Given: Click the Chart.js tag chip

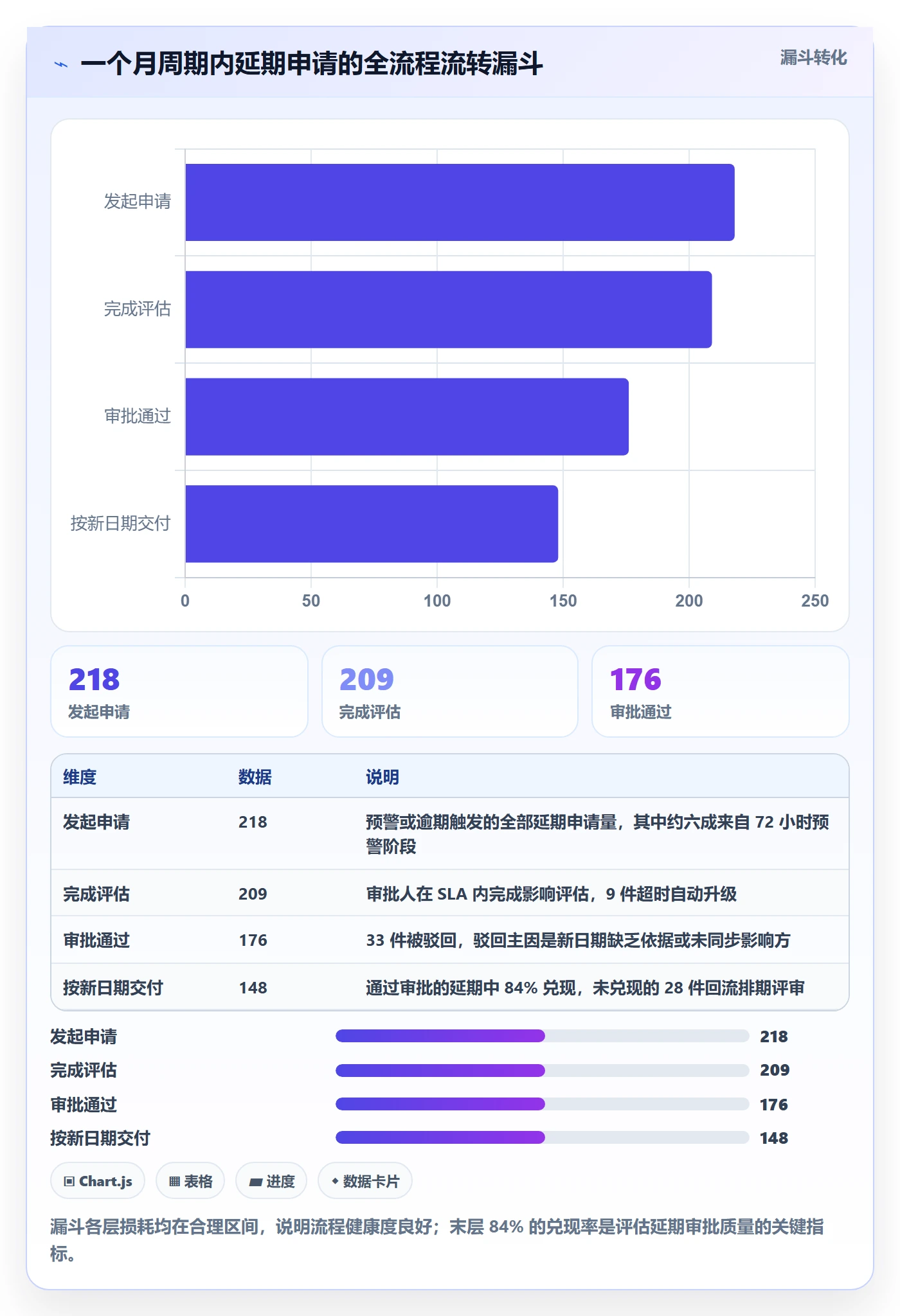Looking at the screenshot, I should pos(98,1181).
